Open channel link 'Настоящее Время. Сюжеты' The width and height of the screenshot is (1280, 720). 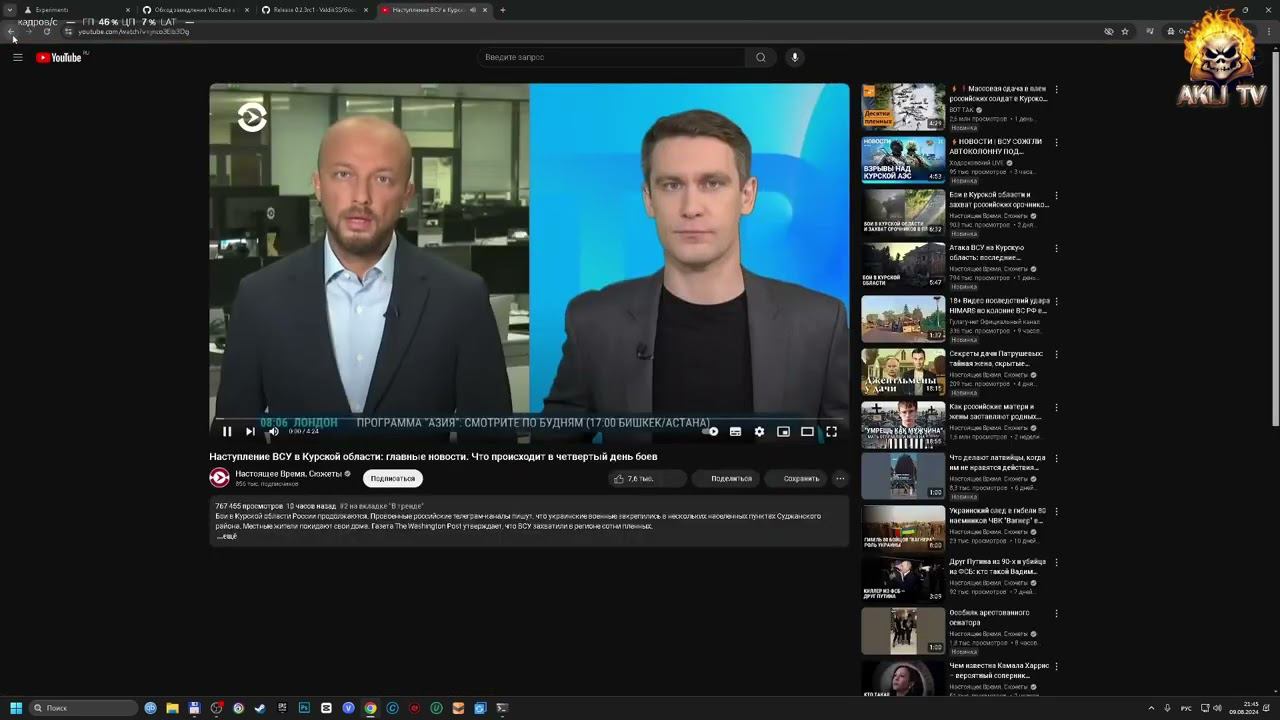[x=288, y=474]
